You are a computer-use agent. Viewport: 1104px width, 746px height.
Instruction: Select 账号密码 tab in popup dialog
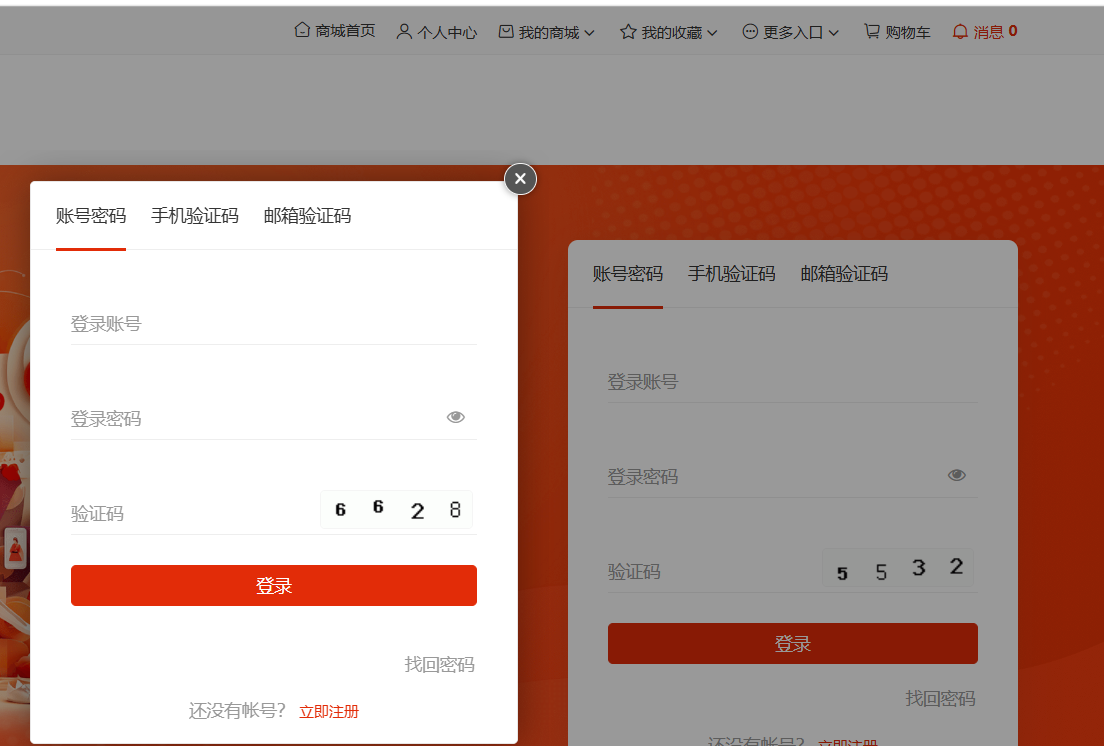point(91,215)
